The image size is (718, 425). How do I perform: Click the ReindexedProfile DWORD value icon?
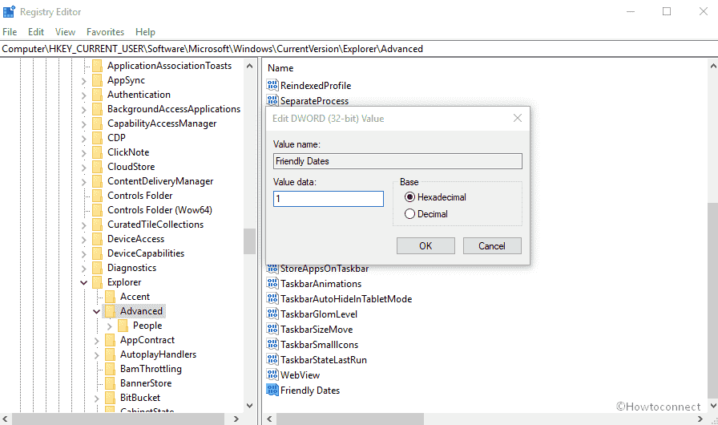pyautogui.click(x=272, y=85)
